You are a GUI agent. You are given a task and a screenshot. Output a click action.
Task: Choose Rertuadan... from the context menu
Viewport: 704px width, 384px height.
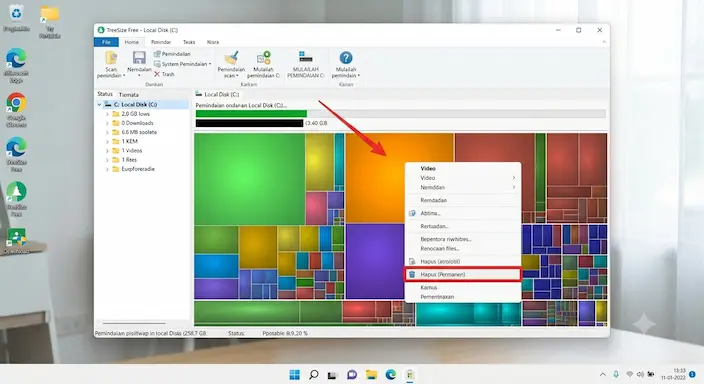(462, 226)
